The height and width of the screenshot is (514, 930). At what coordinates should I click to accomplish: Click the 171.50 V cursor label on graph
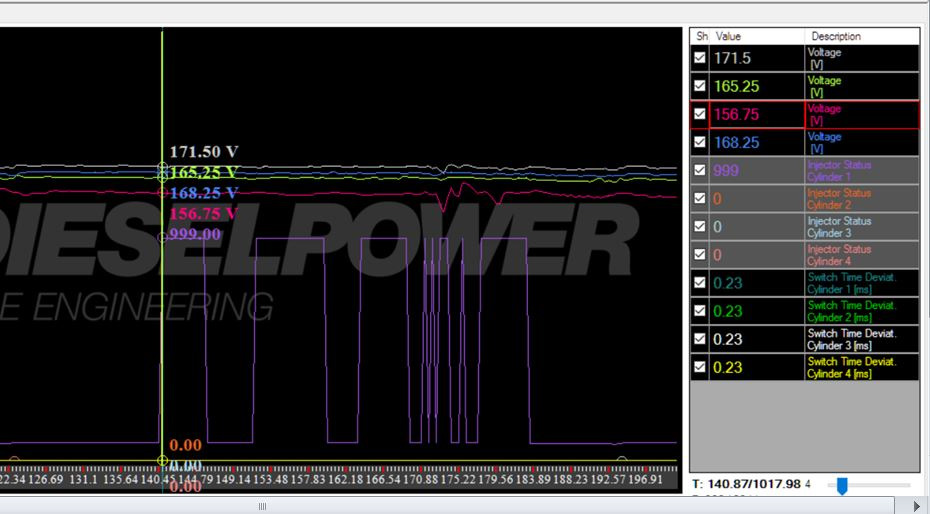pyautogui.click(x=204, y=152)
